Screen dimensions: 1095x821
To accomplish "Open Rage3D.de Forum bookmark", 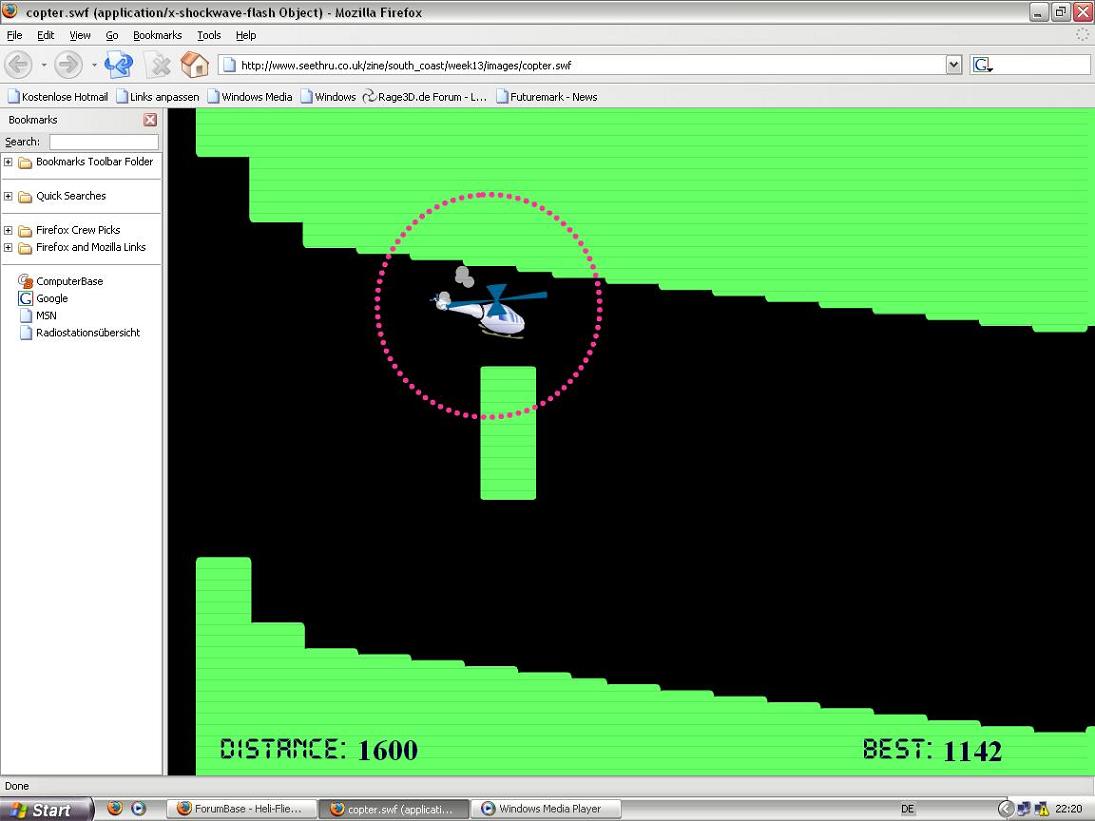I will (x=425, y=97).
